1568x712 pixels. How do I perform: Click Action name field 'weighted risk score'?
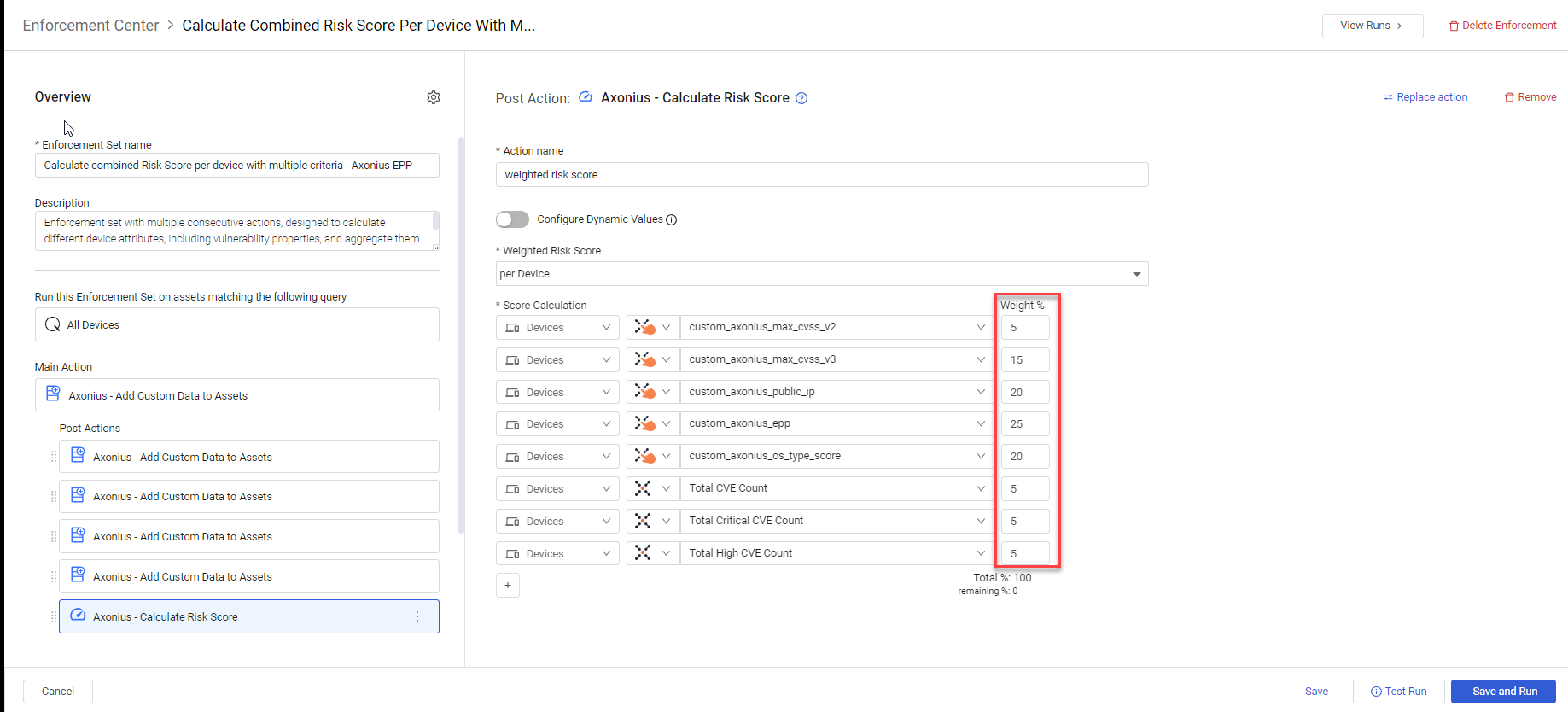pos(822,175)
